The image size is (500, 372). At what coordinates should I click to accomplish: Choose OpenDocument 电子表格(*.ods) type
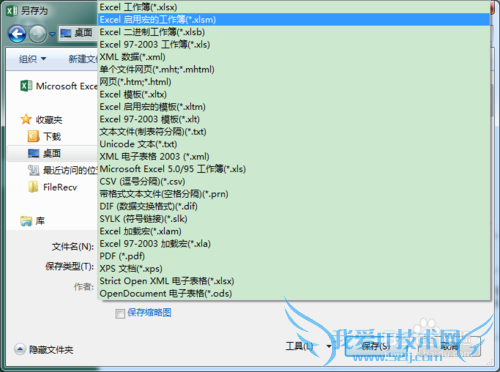[x=294, y=293]
